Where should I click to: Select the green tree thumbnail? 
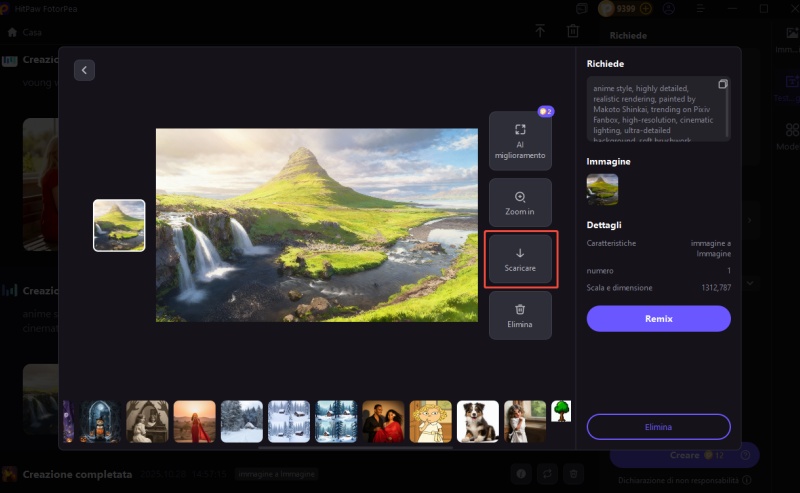pos(561,411)
